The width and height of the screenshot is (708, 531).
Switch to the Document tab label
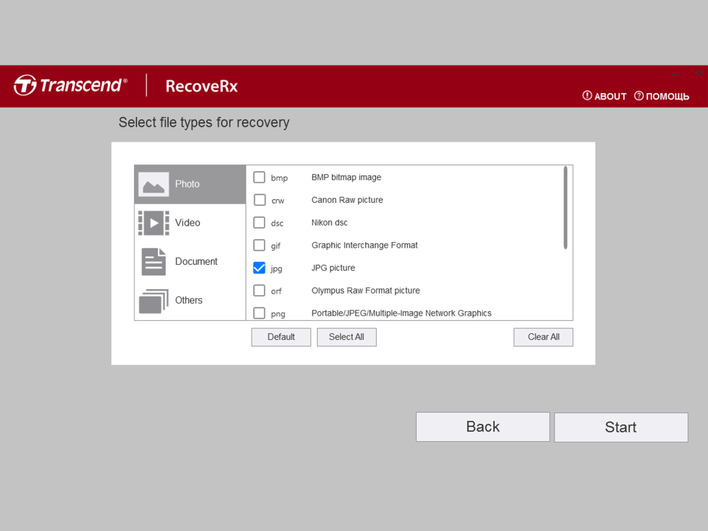pos(196,261)
